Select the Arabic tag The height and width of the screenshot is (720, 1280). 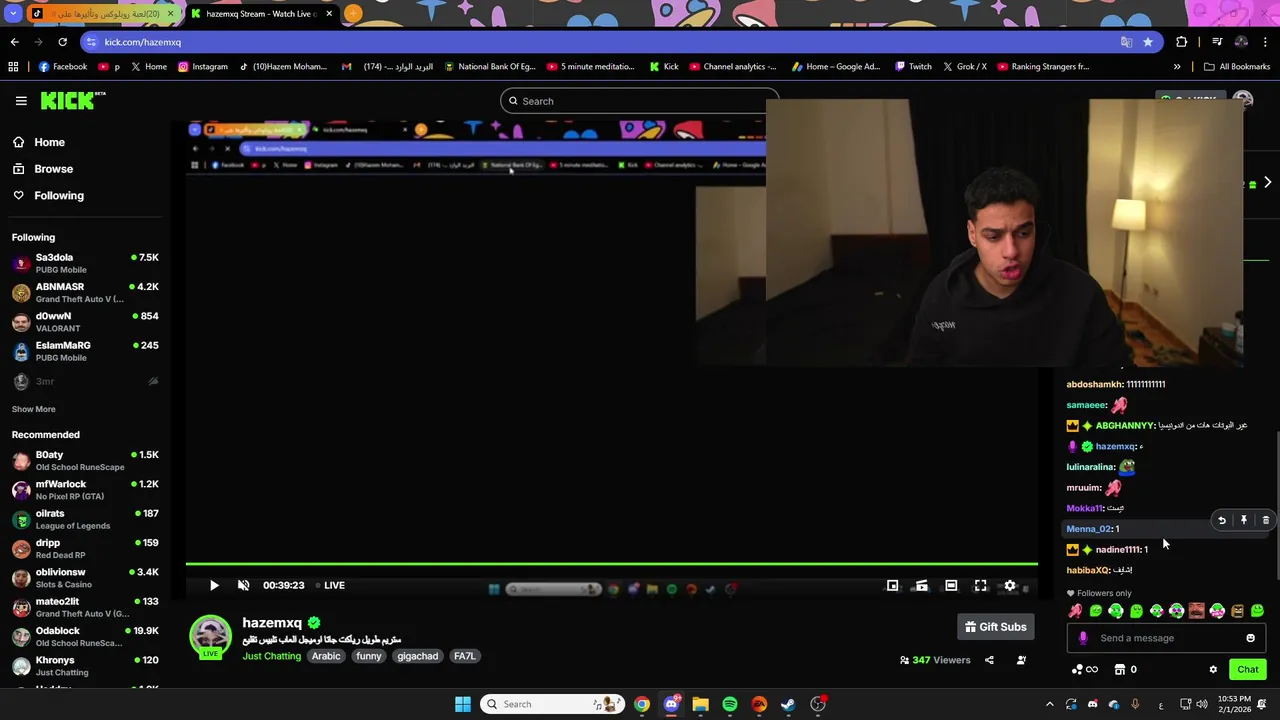(x=326, y=656)
